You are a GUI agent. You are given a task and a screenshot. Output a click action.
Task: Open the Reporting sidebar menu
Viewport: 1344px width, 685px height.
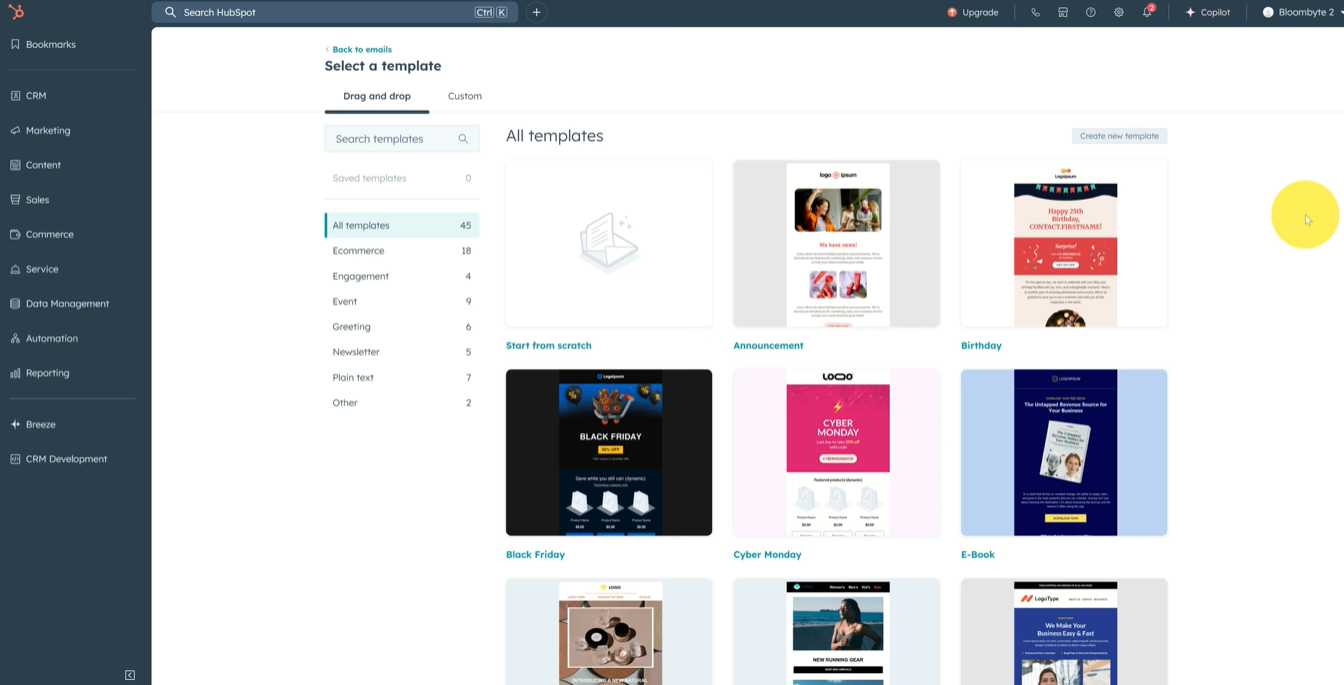point(40,373)
